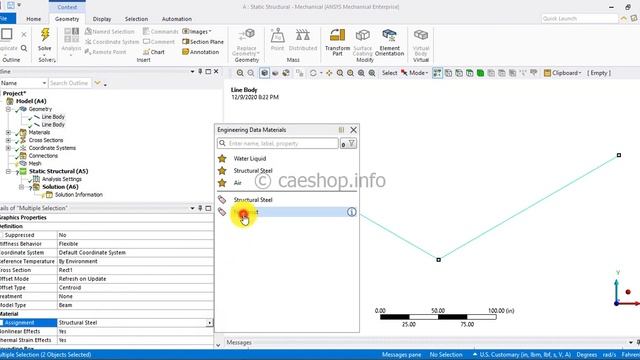Screen dimensions: 640x360
Task: Open the Assignment material dropdown arrow
Action: click(209, 323)
